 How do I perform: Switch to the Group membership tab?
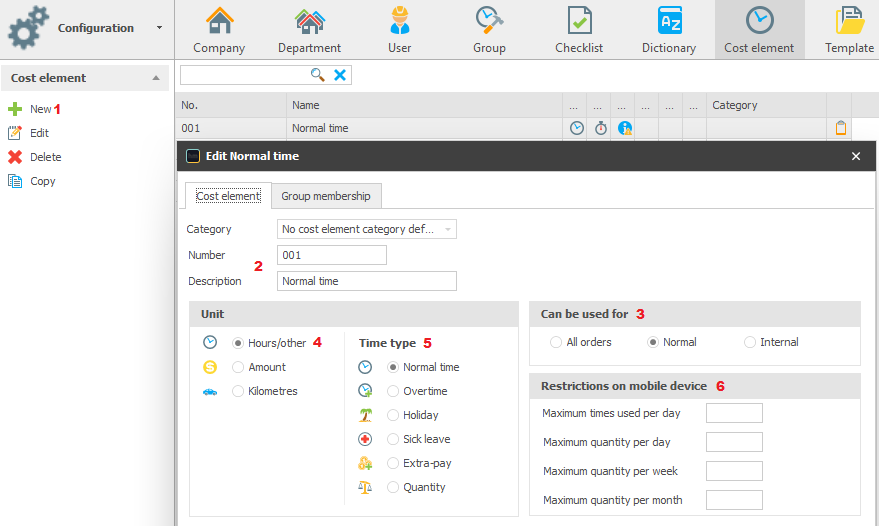coord(326,196)
